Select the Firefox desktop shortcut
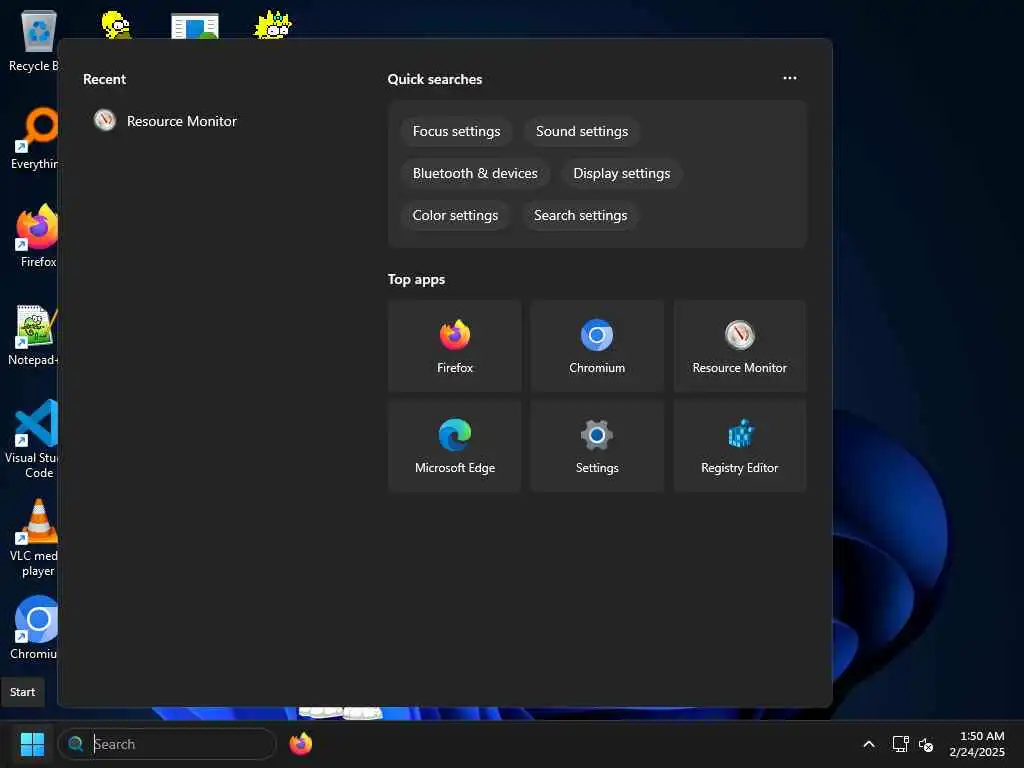This screenshot has height=768, width=1024. coord(35,236)
